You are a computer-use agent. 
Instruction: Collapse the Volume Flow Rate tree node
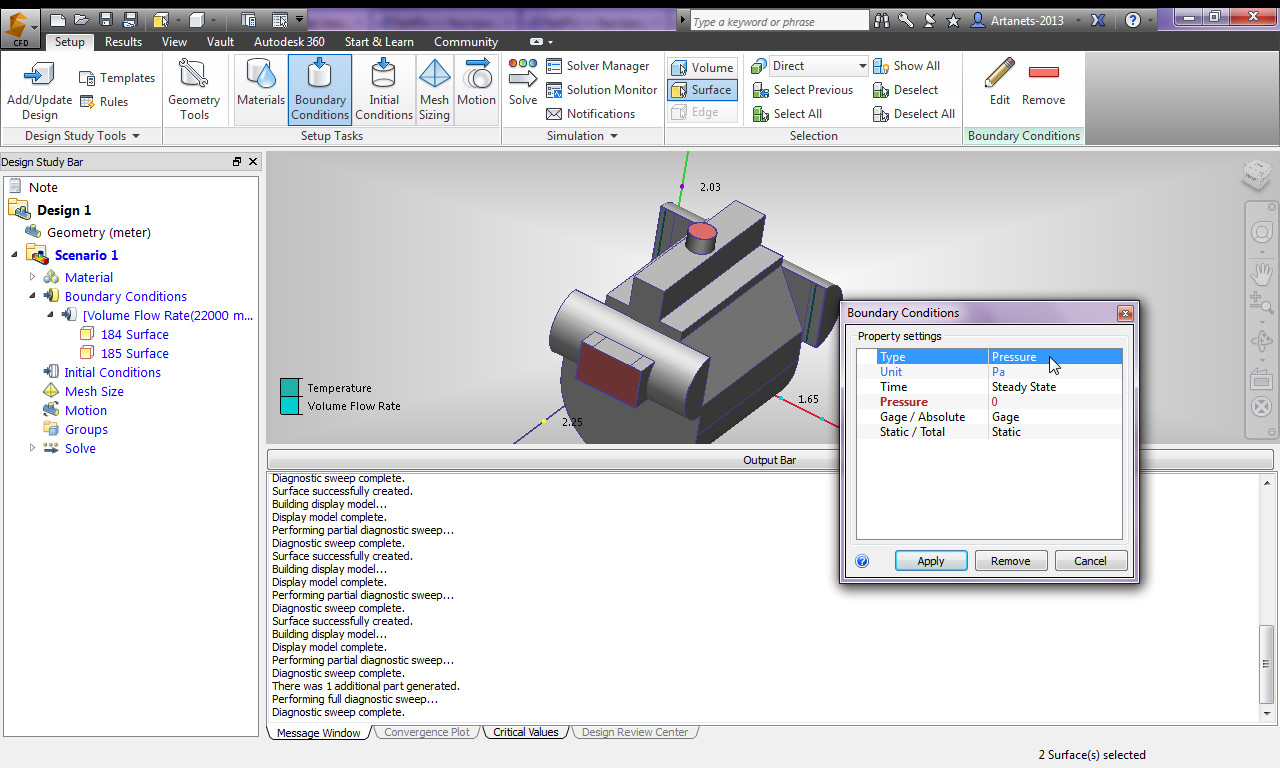[50, 315]
